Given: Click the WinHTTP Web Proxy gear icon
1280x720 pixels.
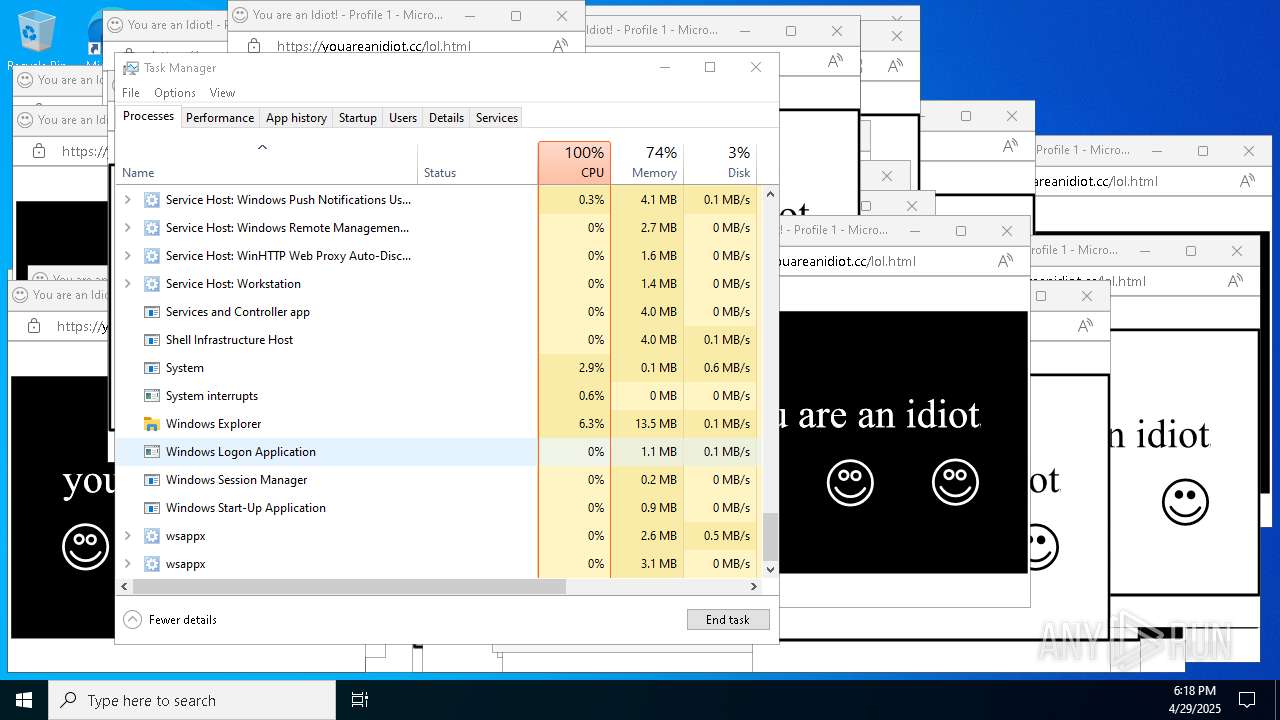Looking at the screenshot, I should (x=152, y=256).
